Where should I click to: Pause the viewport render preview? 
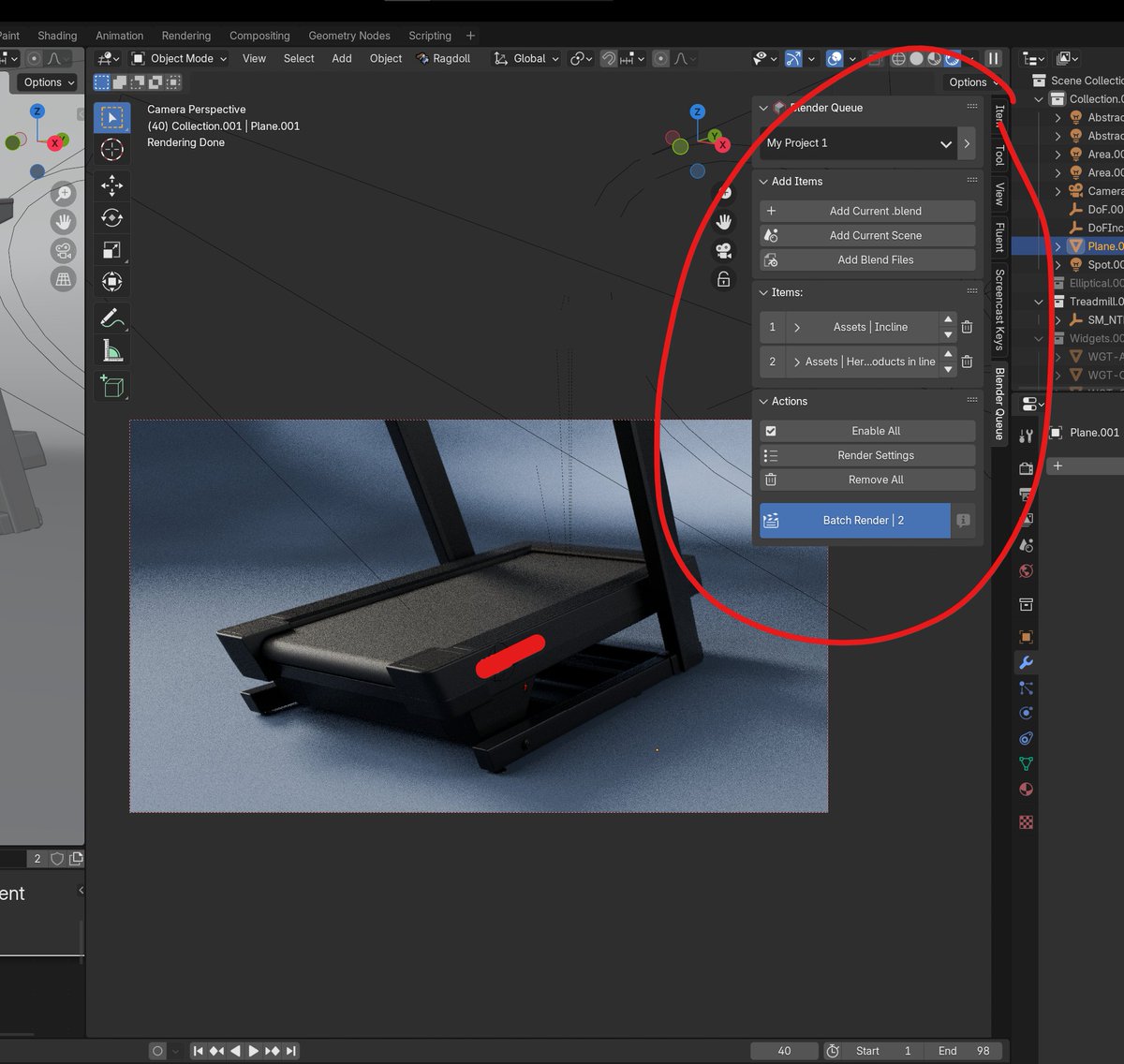coord(994,58)
